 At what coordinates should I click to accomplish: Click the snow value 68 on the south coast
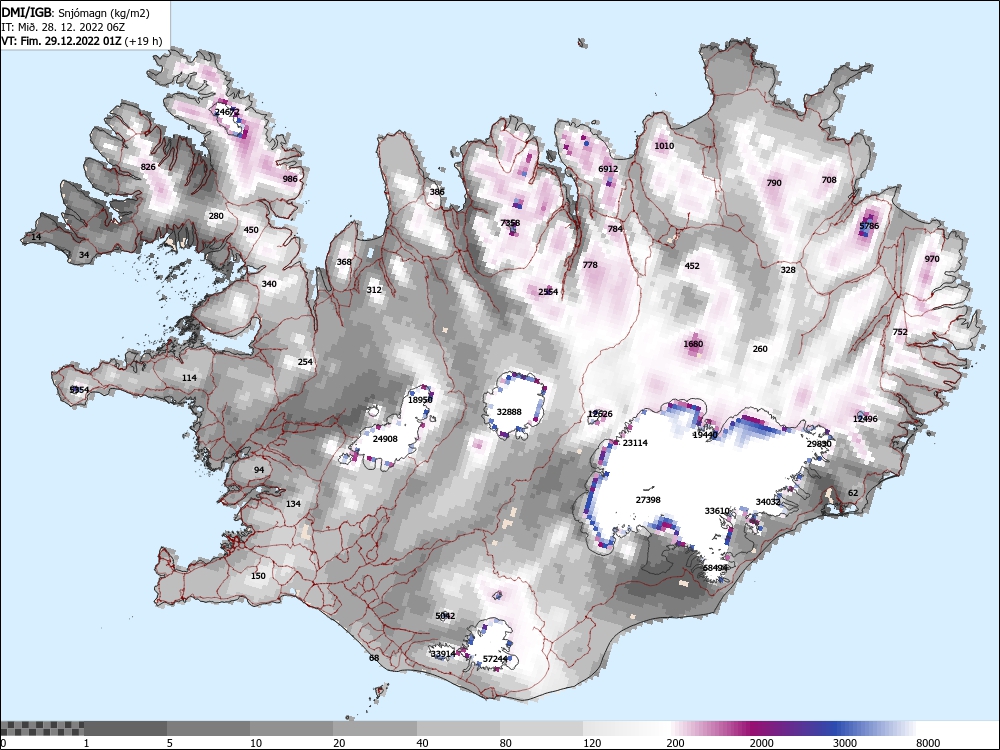[x=374, y=658]
